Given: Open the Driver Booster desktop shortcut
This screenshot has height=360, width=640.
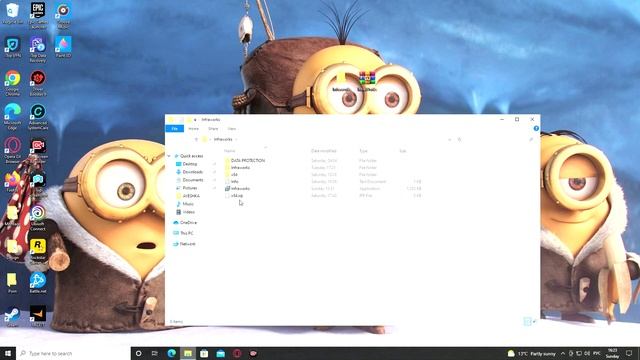Looking at the screenshot, I should 38,83.
